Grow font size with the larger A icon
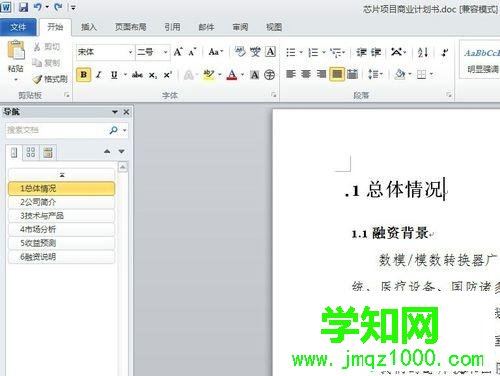This screenshot has height=376, width=500. tap(178, 52)
